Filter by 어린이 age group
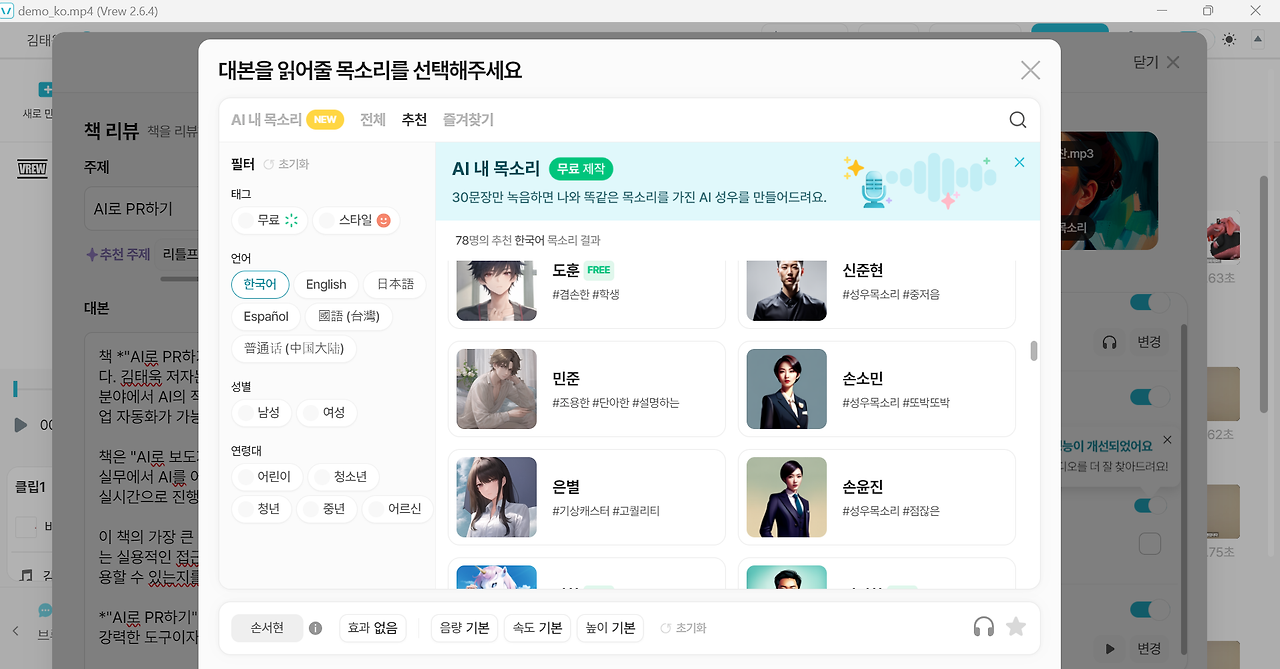This screenshot has height=669, width=1280. pos(266,477)
